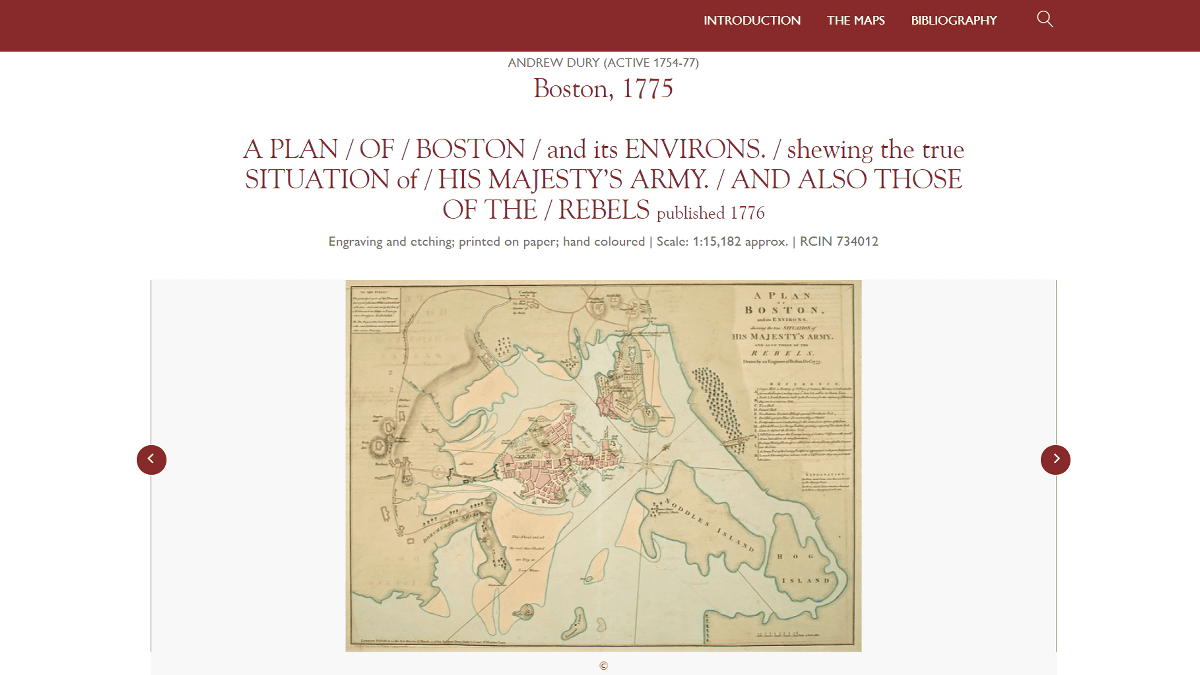The image size is (1200, 675).
Task: Click the 'RCIN 734012' reference text
Action: pos(839,241)
